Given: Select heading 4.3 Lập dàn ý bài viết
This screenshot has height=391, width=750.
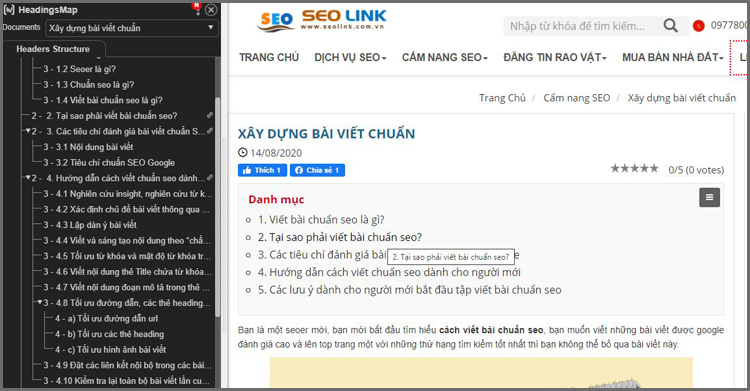Looking at the screenshot, I should 90,225.
